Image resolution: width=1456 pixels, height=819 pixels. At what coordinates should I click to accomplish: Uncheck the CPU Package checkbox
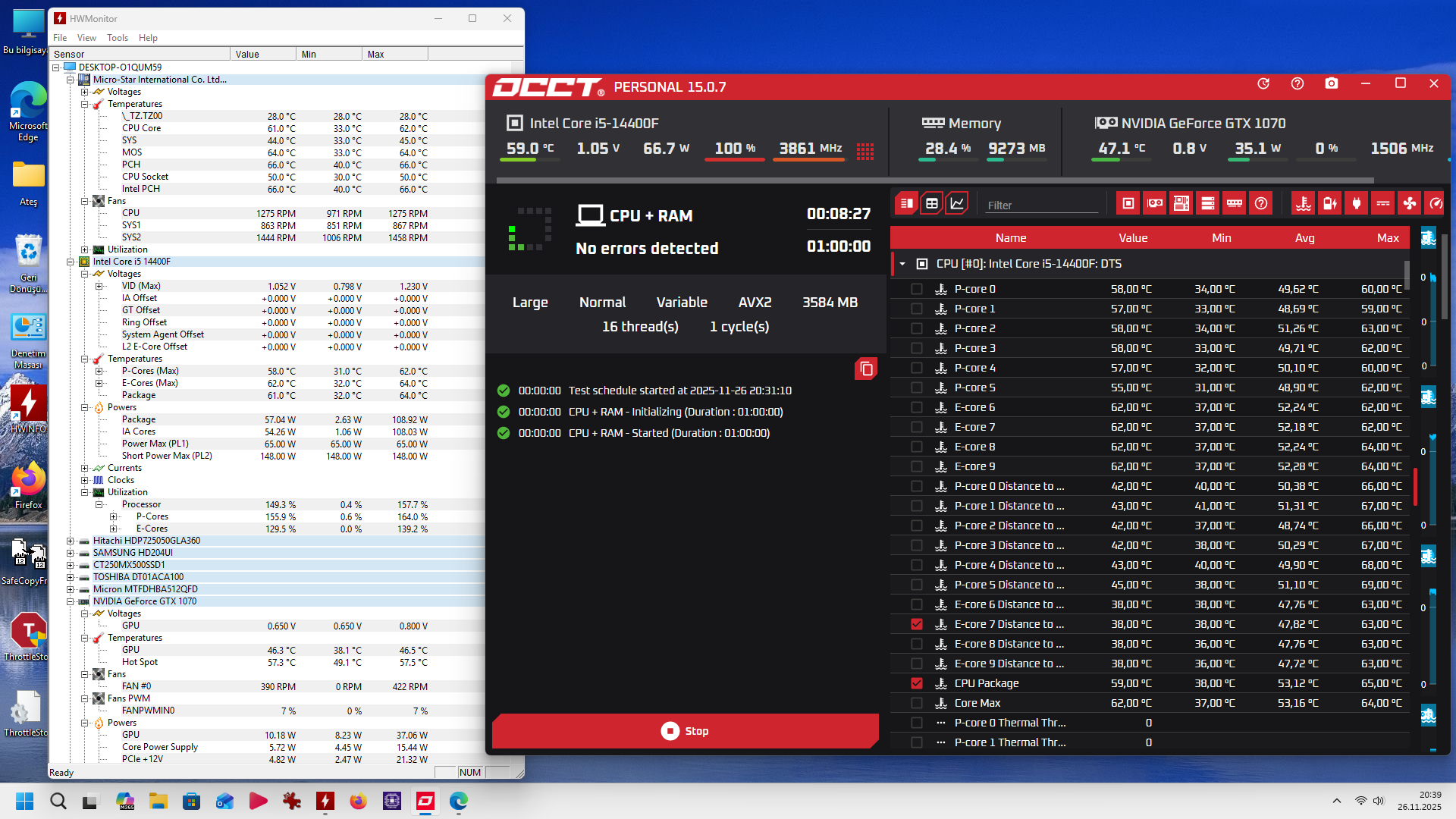point(917,683)
